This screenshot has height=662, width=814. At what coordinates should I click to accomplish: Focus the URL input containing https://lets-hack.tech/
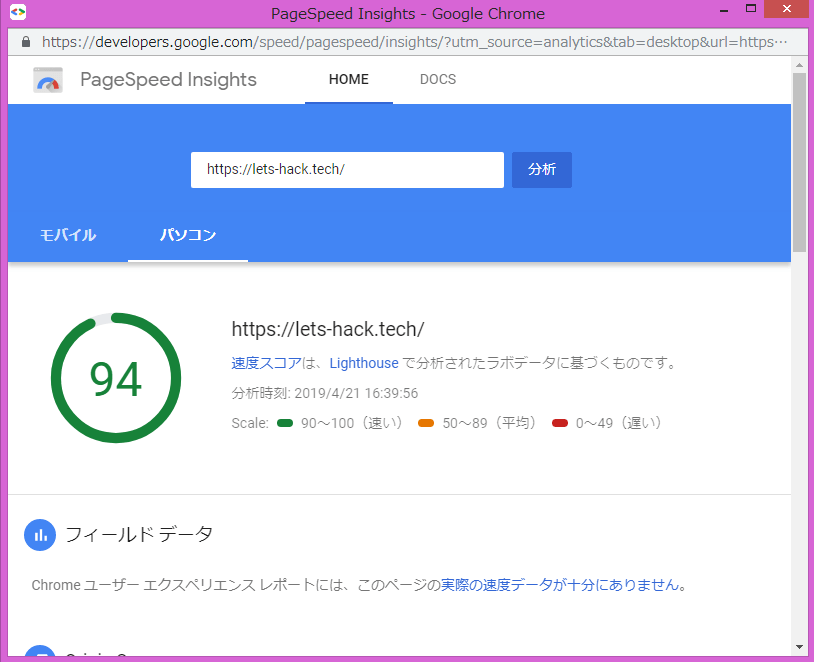pos(347,170)
